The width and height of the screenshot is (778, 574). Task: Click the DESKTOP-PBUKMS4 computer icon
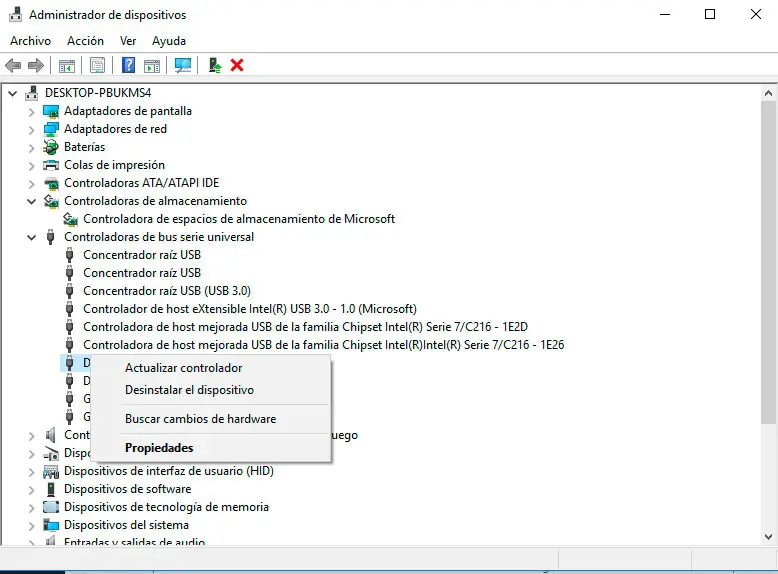[32, 93]
